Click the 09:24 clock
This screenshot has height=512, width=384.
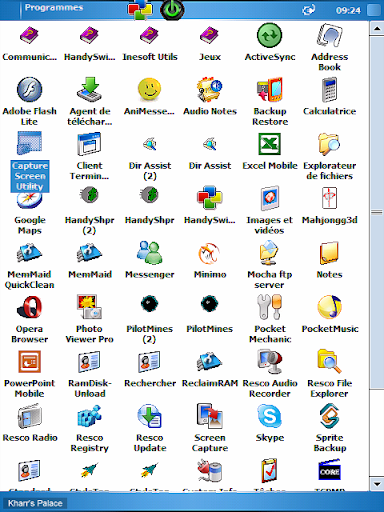tap(348, 11)
